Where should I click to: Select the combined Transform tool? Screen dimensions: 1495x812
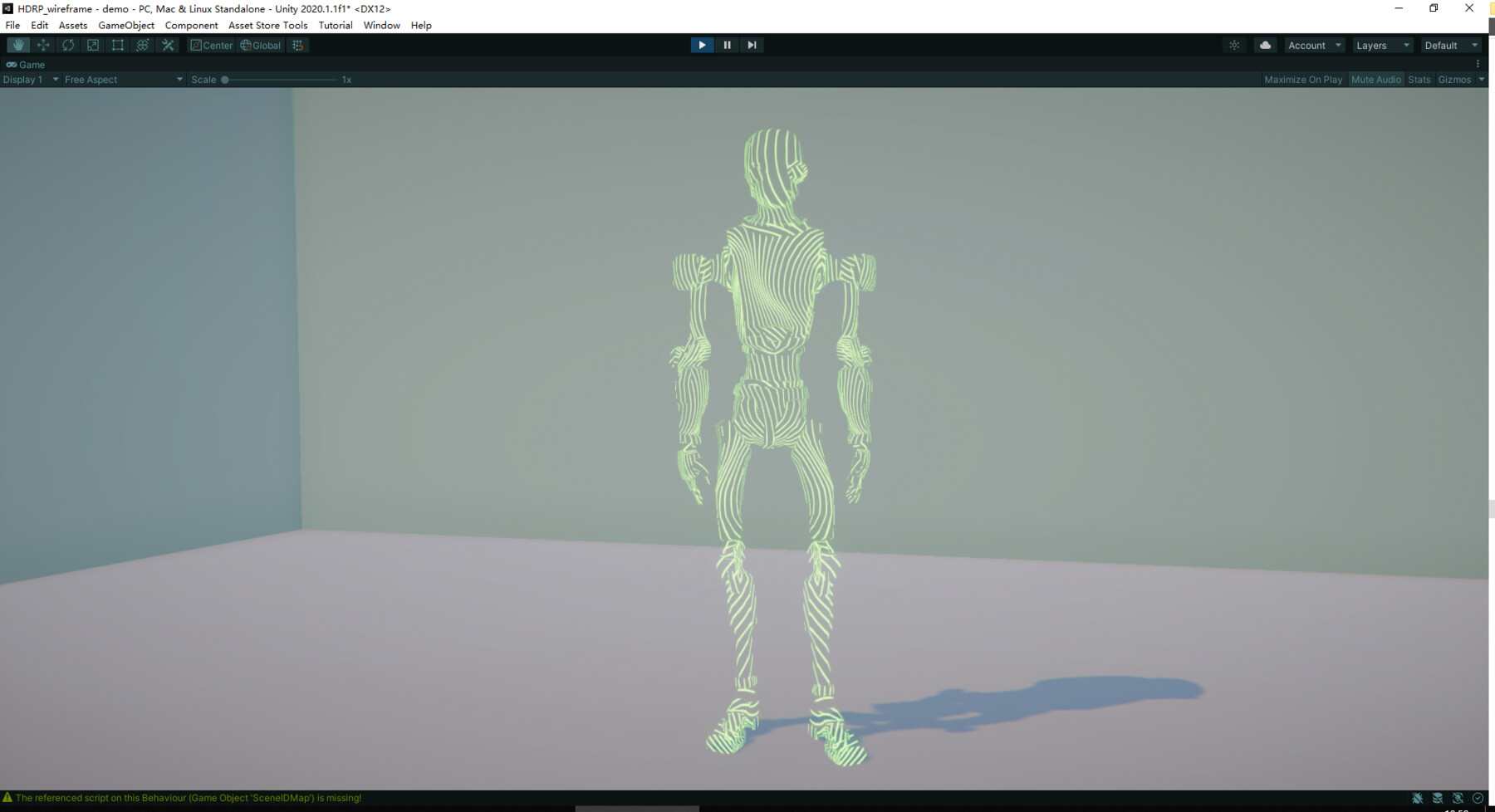click(x=142, y=45)
